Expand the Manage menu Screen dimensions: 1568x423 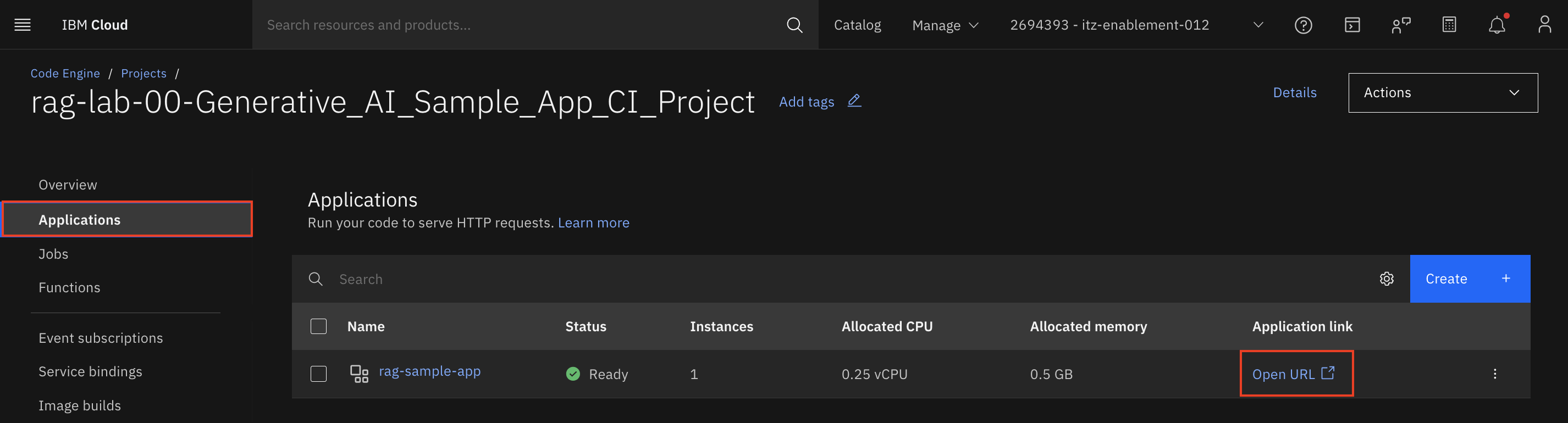pyautogui.click(x=945, y=25)
